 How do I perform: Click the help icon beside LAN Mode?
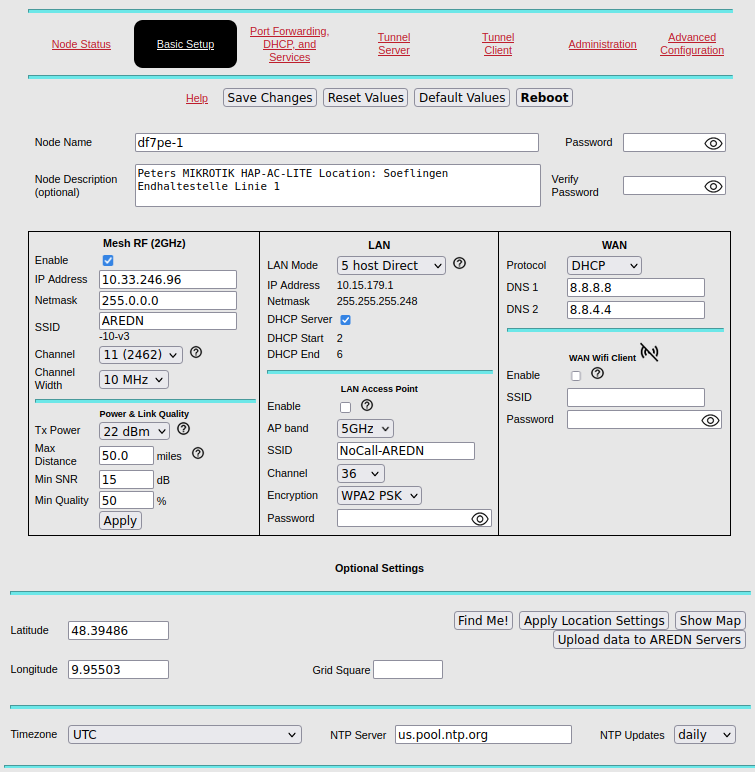(459, 264)
